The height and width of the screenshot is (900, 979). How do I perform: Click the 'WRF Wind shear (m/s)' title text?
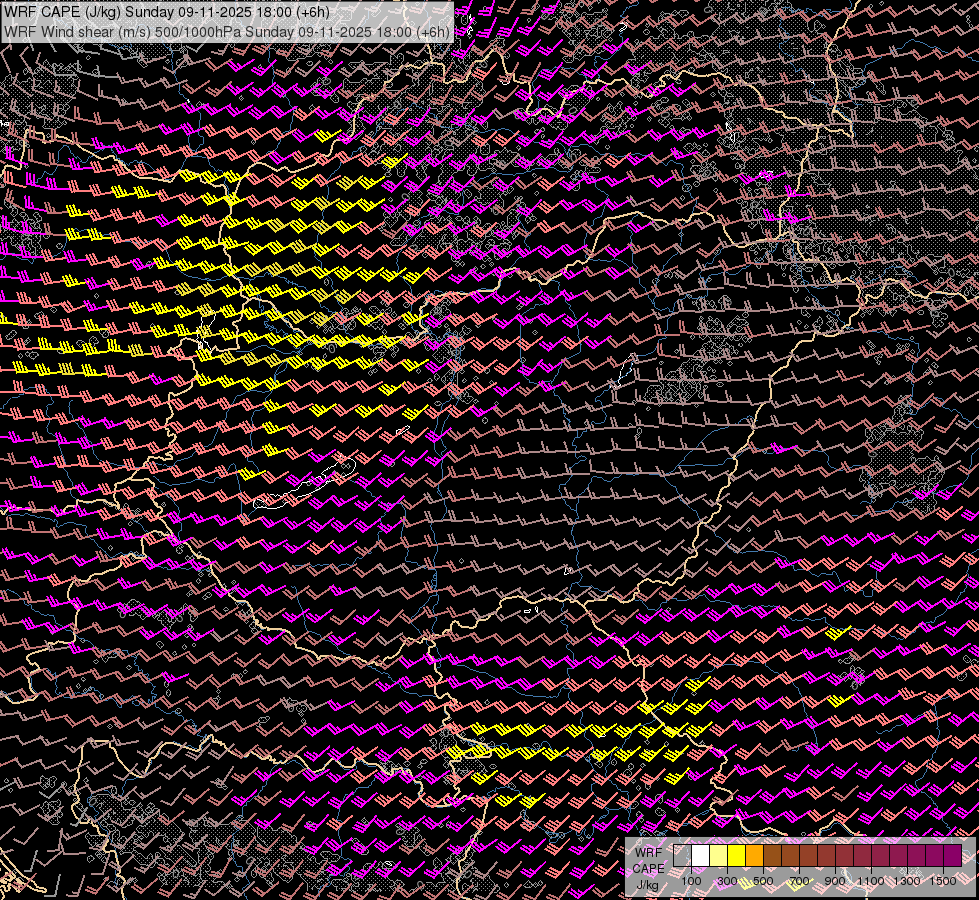point(75,31)
